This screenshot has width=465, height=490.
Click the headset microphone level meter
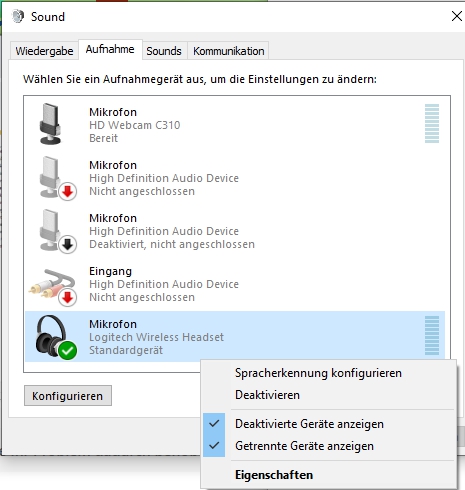click(x=432, y=336)
